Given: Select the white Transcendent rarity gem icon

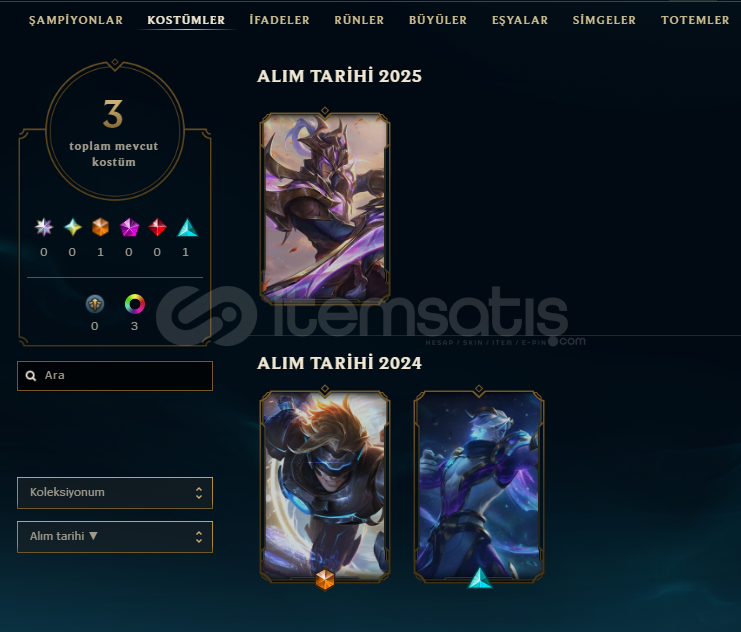Looking at the screenshot, I should [44, 227].
